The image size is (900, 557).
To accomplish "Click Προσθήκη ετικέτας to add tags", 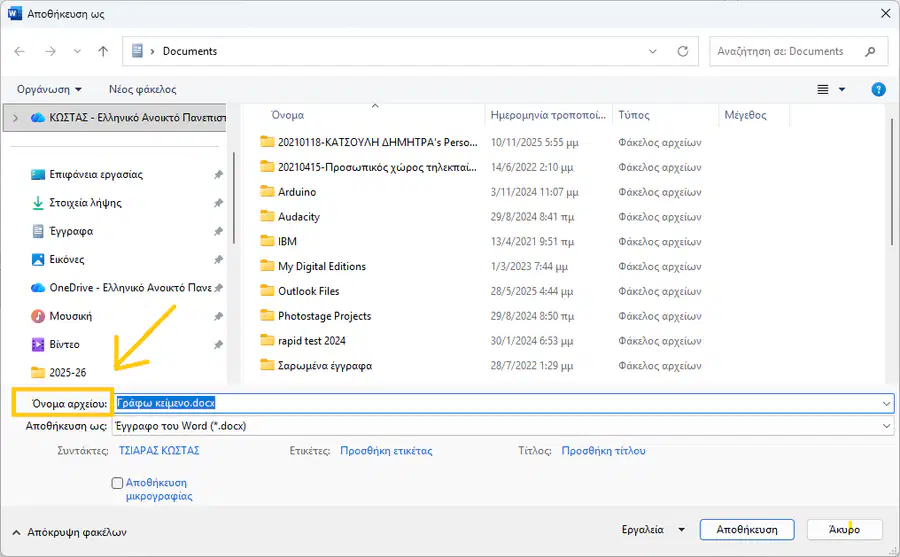I will (x=386, y=451).
